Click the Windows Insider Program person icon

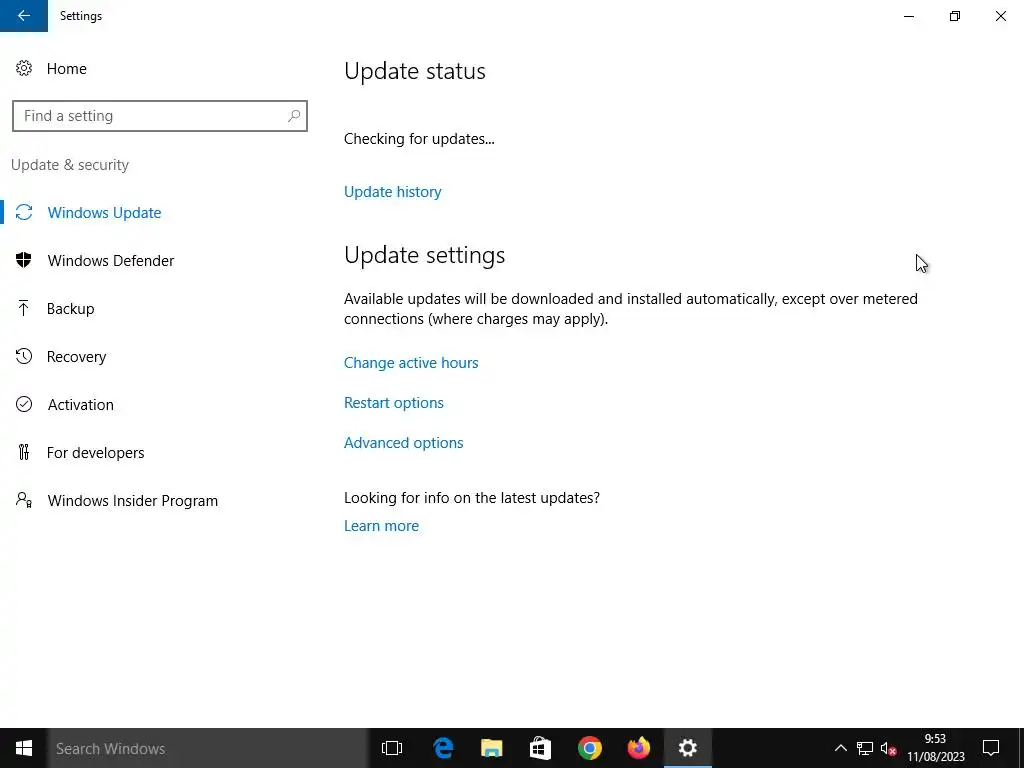click(x=24, y=500)
